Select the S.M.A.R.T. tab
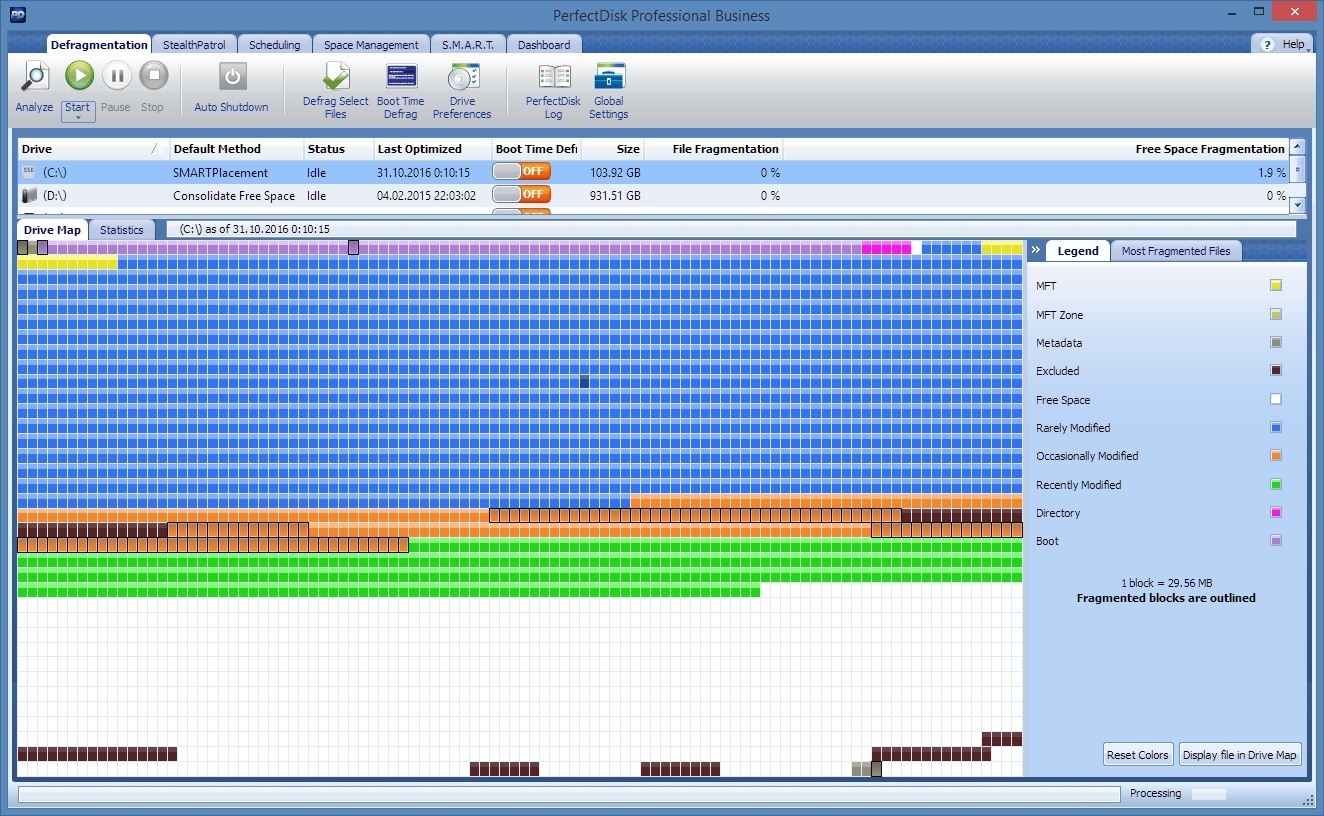The height and width of the screenshot is (816, 1324). pyautogui.click(x=468, y=45)
